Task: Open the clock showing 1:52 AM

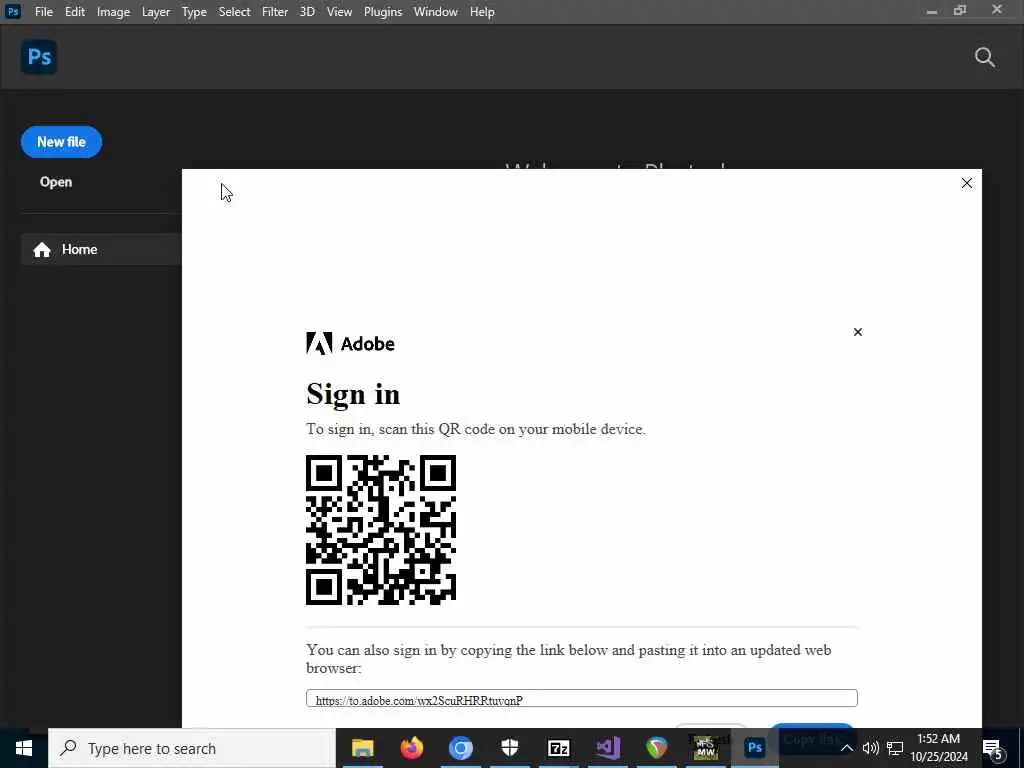Action: coord(938,748)
